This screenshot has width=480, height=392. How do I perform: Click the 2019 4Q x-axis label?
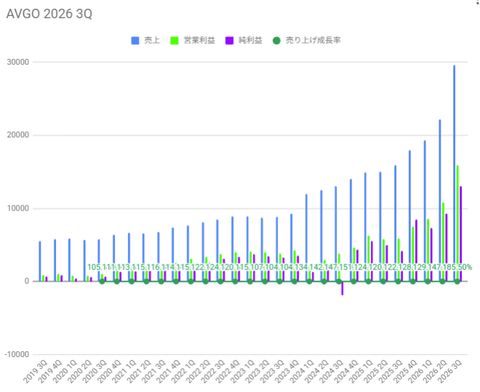click(x=51, y=371)
